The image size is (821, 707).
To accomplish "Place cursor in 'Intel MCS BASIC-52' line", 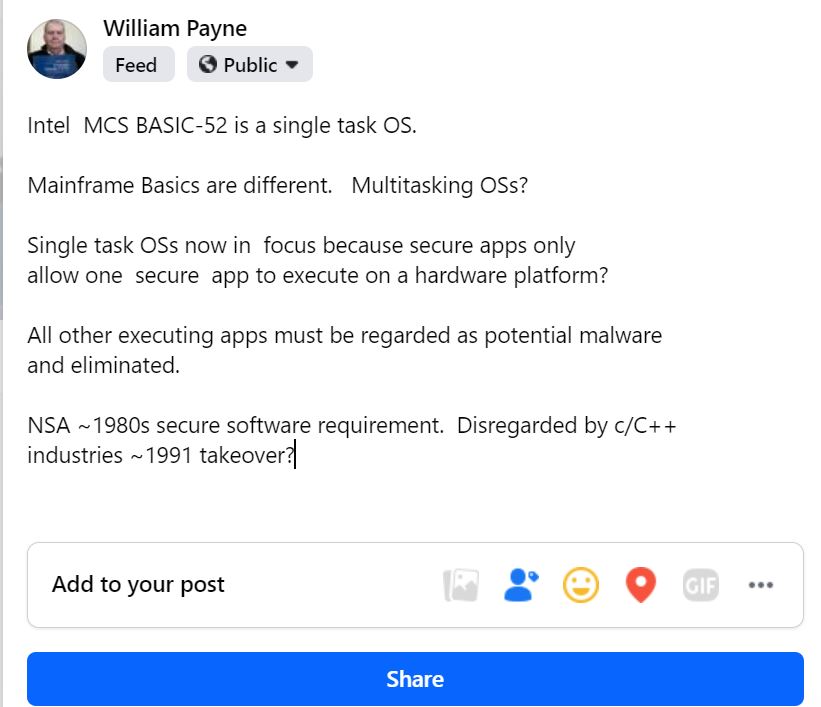I will click(x=222, y=126).
